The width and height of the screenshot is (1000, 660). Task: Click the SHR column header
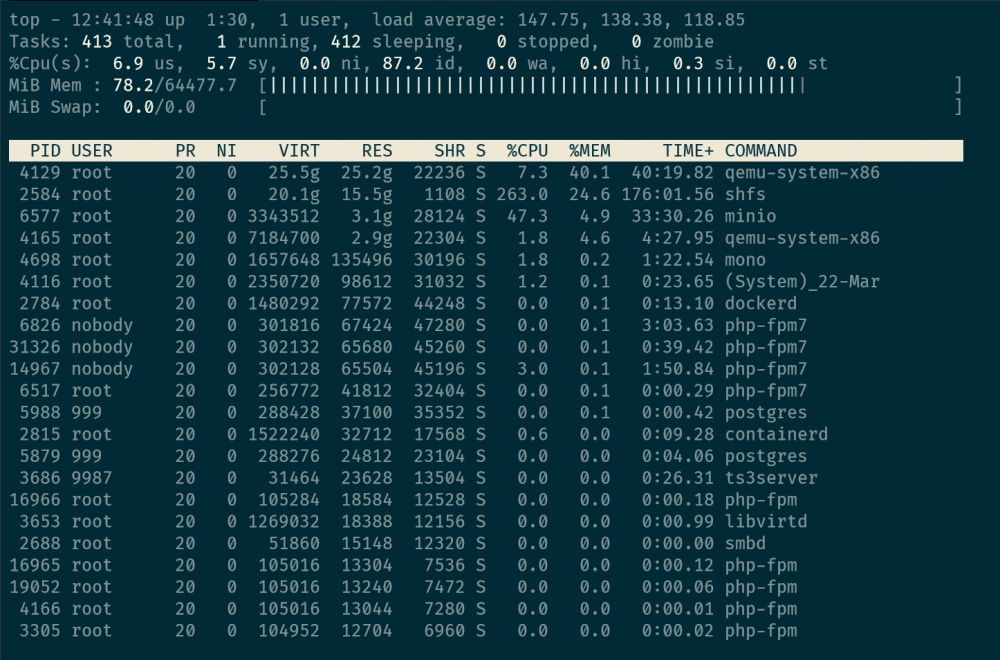[450, 150]
